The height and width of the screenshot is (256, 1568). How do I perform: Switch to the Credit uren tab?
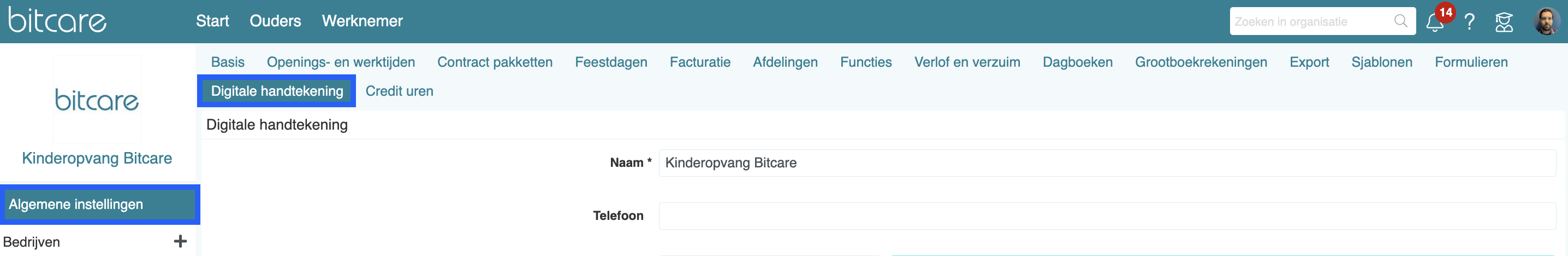pyautogui.click(x=399, y=91)
